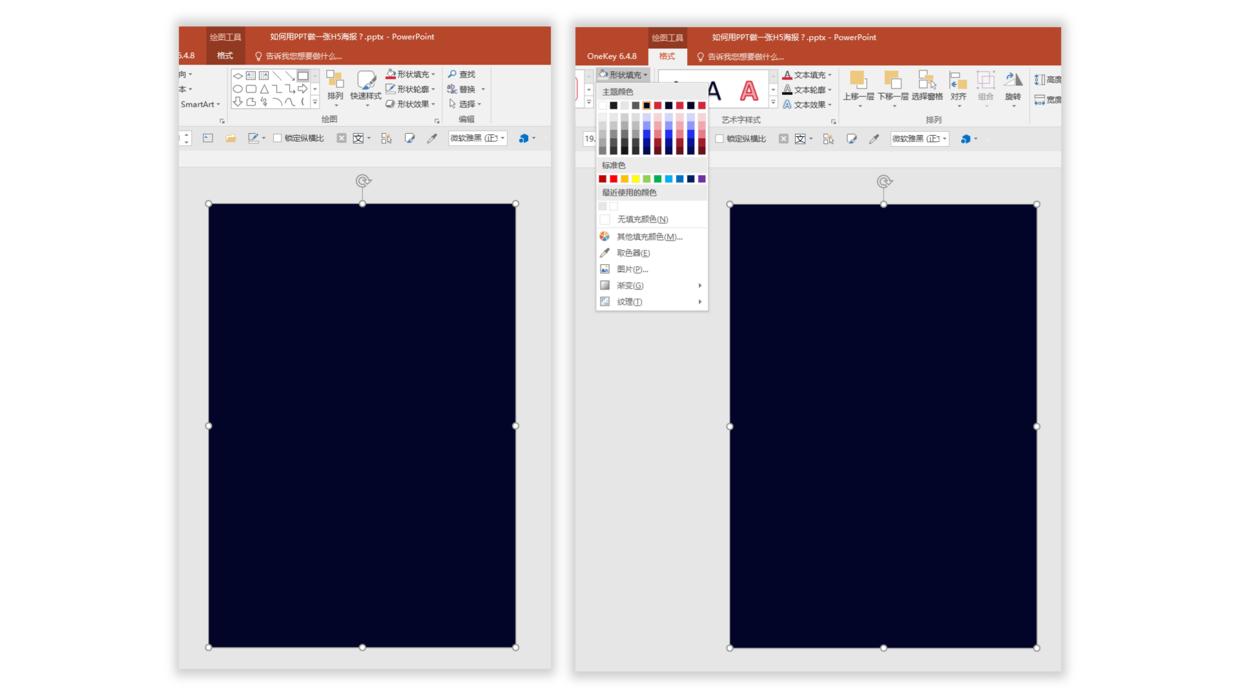The width and height of the screenshot is (1240, 698).
Task: Click the 文本填充 text fill button
Action: [808, 75]
